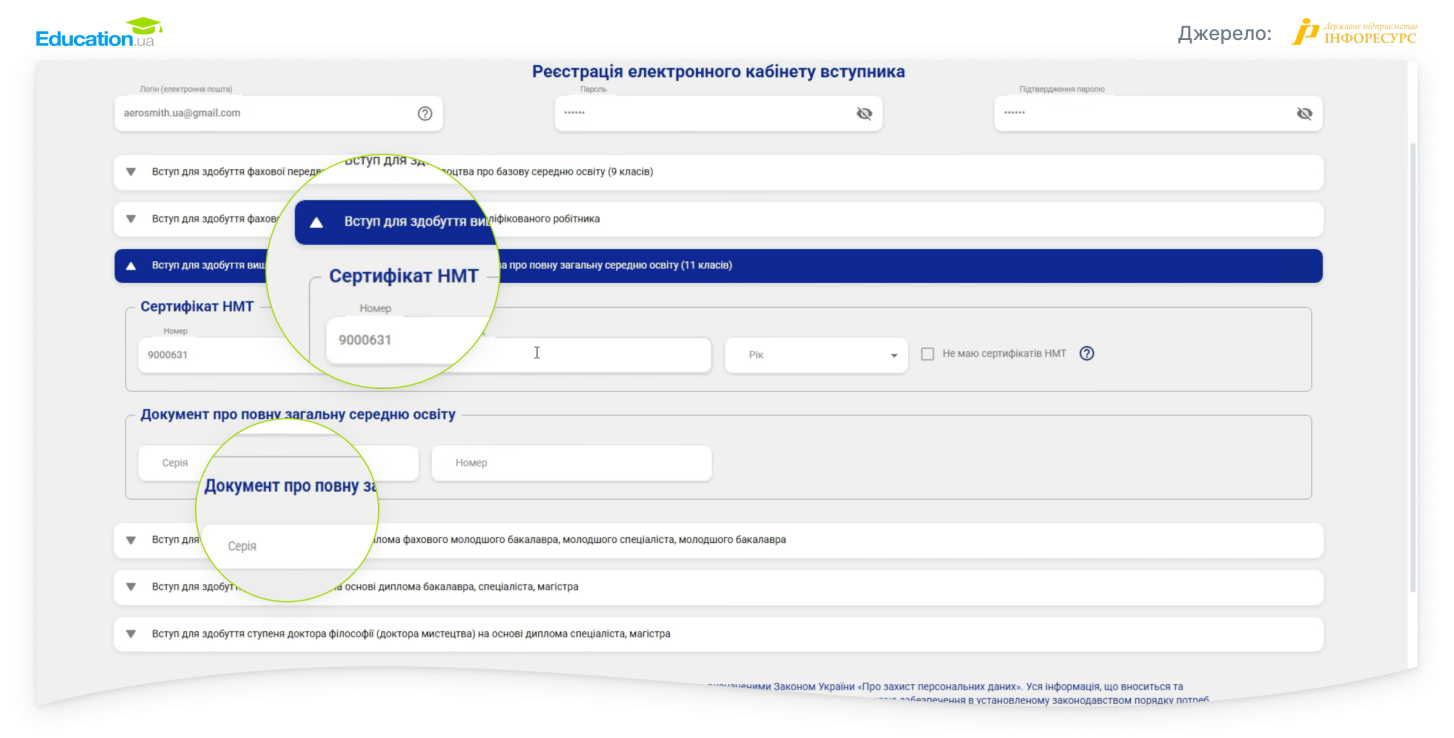Expand the молодшого бакалавра diploma section

(x=718, y=540)
